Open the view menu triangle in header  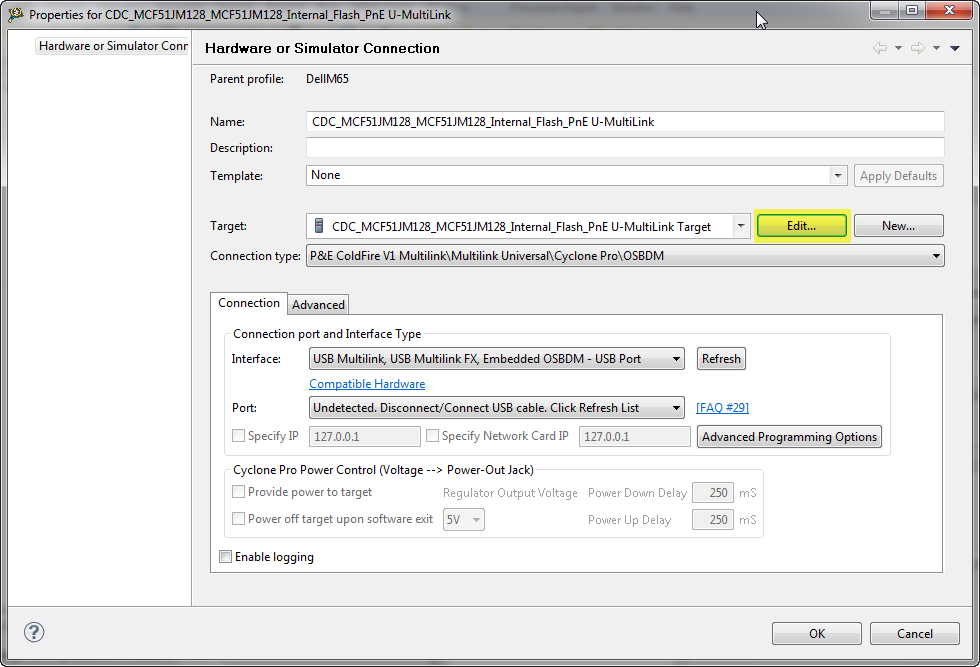[955, 48]
